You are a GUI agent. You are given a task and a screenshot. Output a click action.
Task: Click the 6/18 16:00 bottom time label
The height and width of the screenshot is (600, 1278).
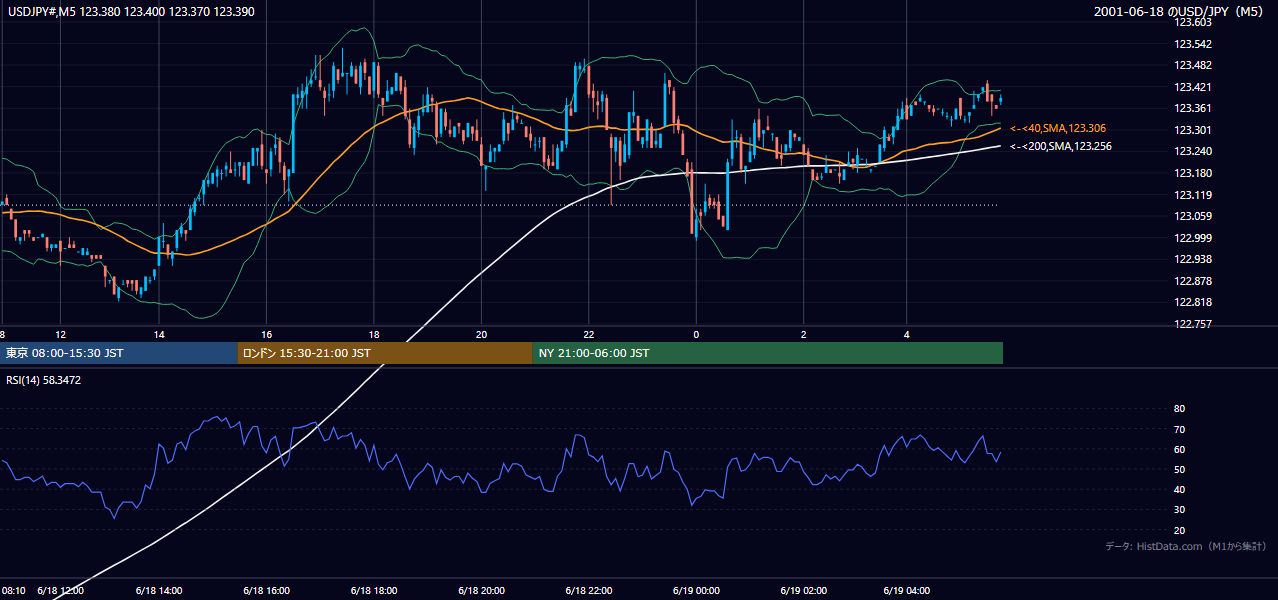pyautogui.click(x=266, y=590)
